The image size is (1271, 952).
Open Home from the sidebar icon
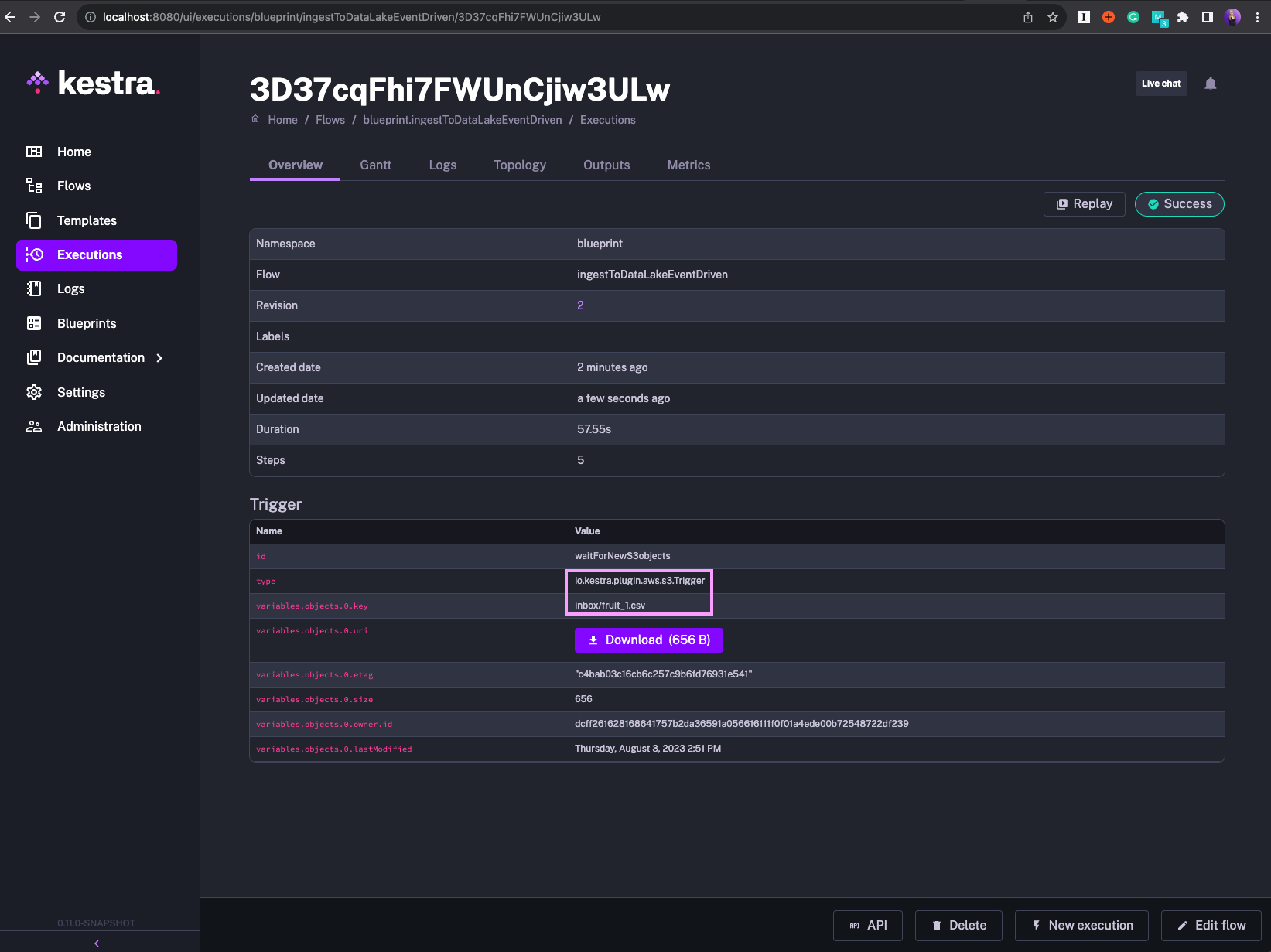click(x=34, y=152)
